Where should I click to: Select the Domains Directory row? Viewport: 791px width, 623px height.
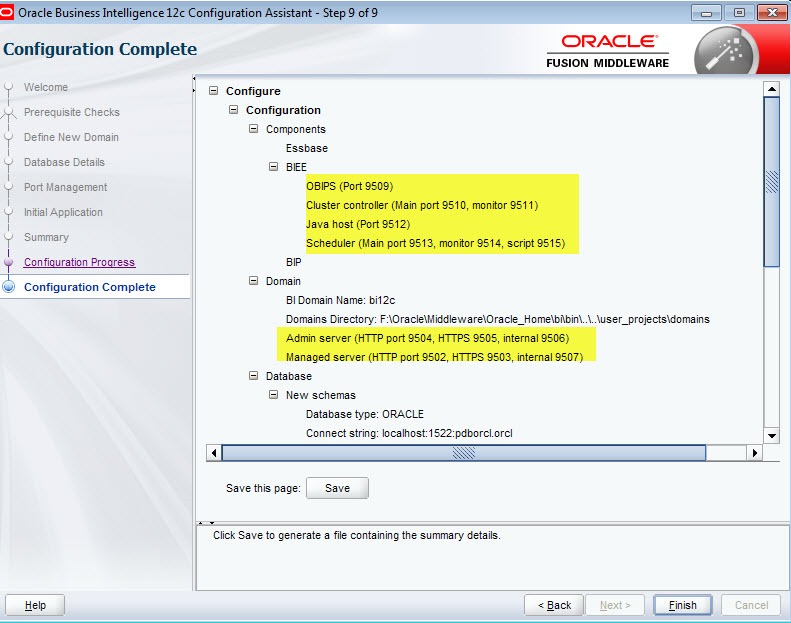pos(497,319)
